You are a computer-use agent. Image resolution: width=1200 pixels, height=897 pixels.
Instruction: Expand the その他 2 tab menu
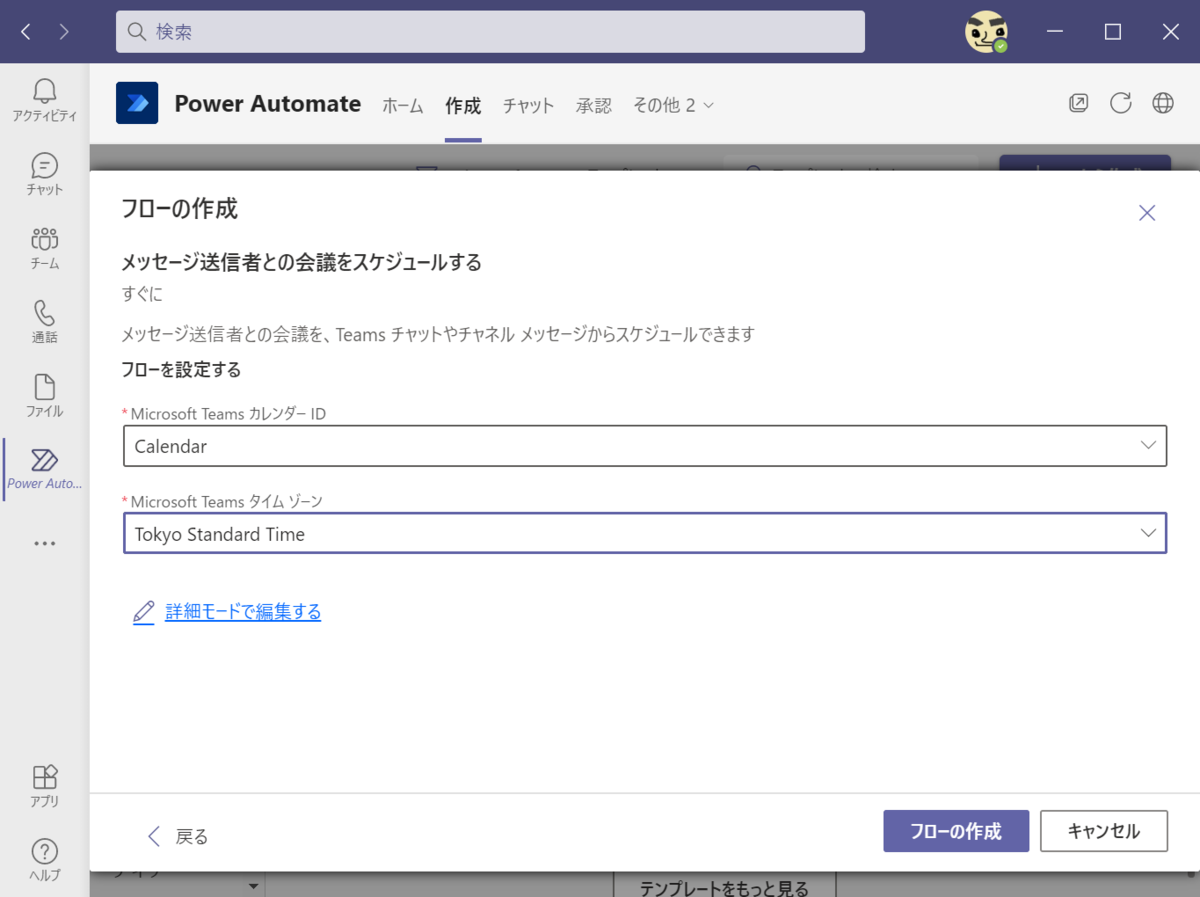(673, 105)
